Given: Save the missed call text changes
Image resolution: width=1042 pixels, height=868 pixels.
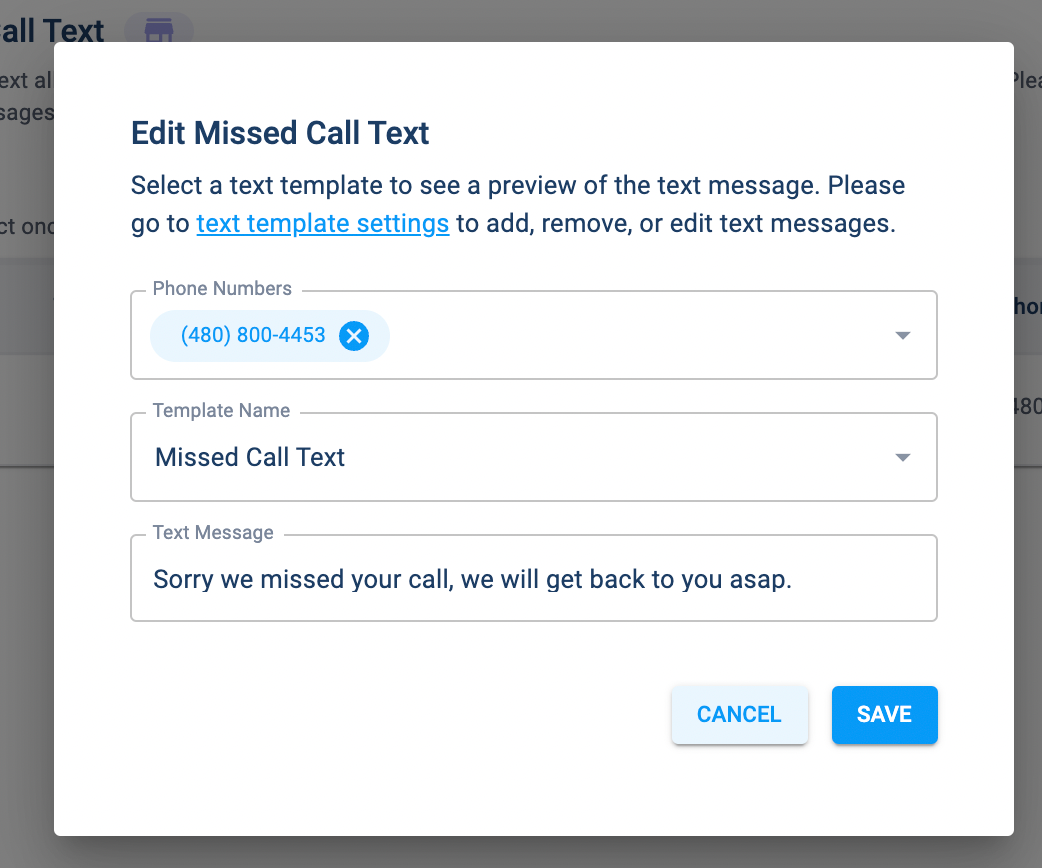Looking at the screenshot, I should tap(884, 715).
